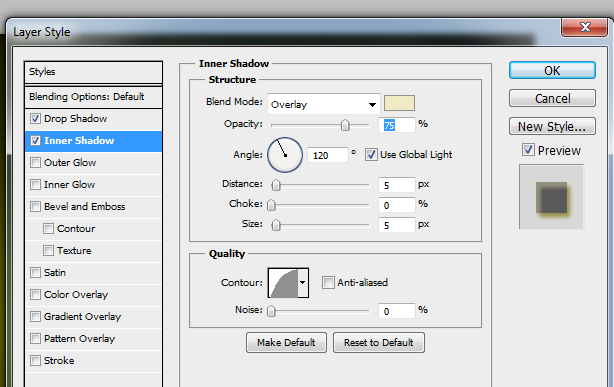Click the Size slider handle

(276, 225)
